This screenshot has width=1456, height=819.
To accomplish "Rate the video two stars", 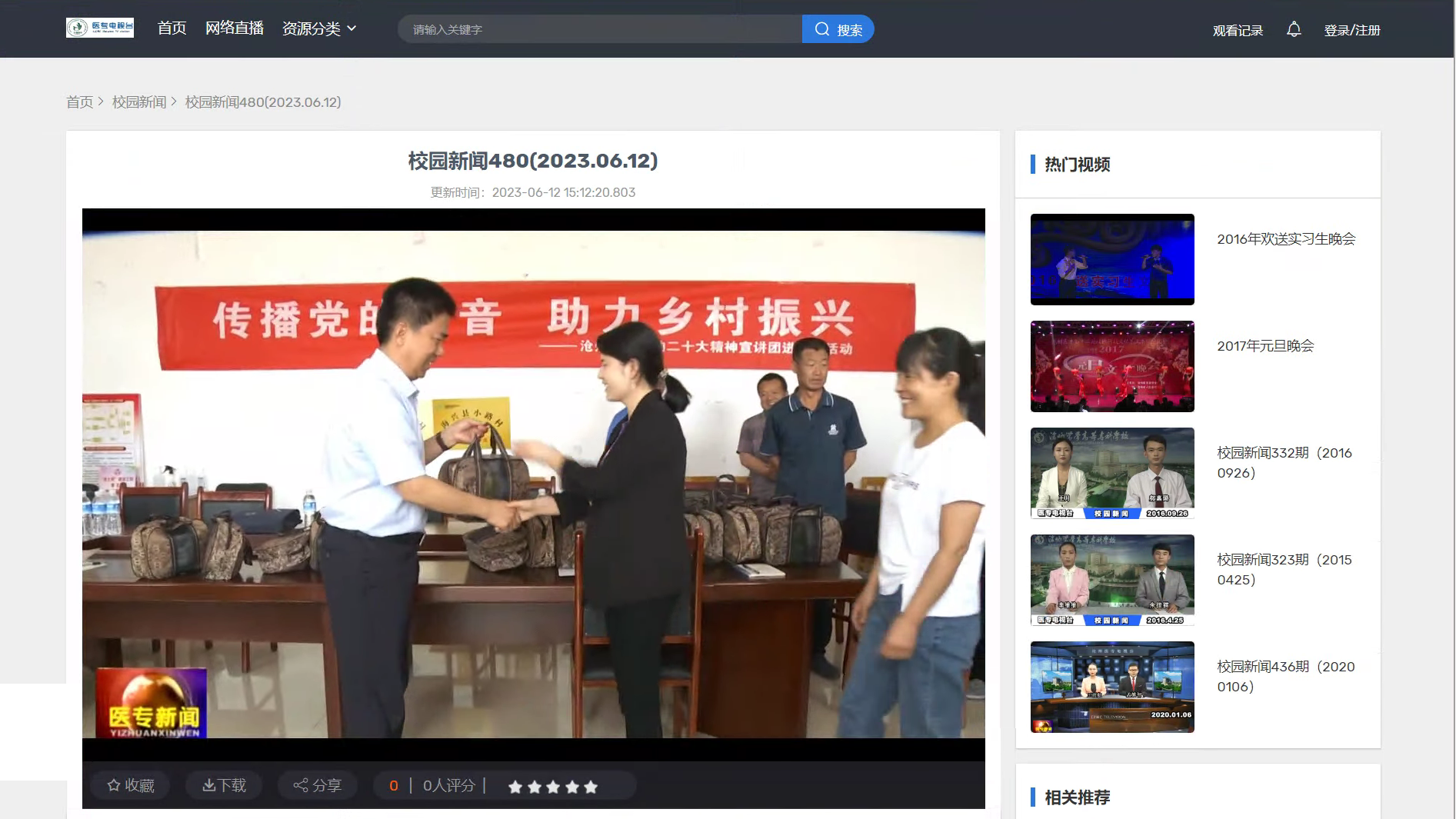I will tap(535, 787).
